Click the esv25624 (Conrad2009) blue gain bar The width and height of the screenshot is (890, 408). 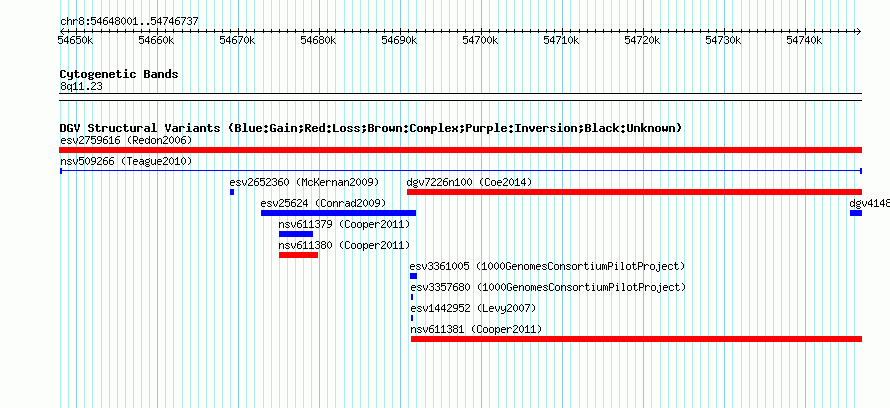pos(338,213)
